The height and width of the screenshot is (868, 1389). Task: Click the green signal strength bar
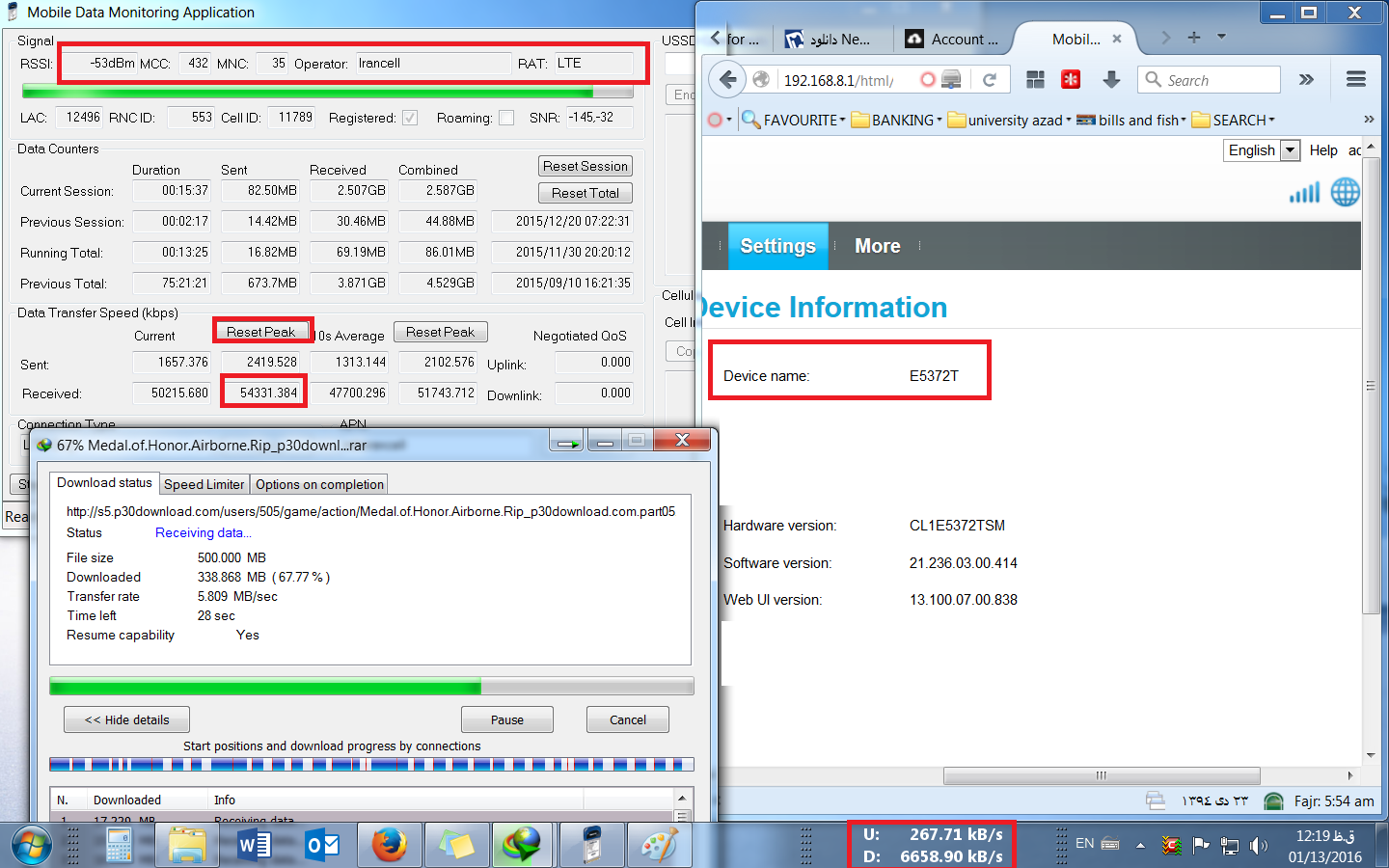point(328,93)
